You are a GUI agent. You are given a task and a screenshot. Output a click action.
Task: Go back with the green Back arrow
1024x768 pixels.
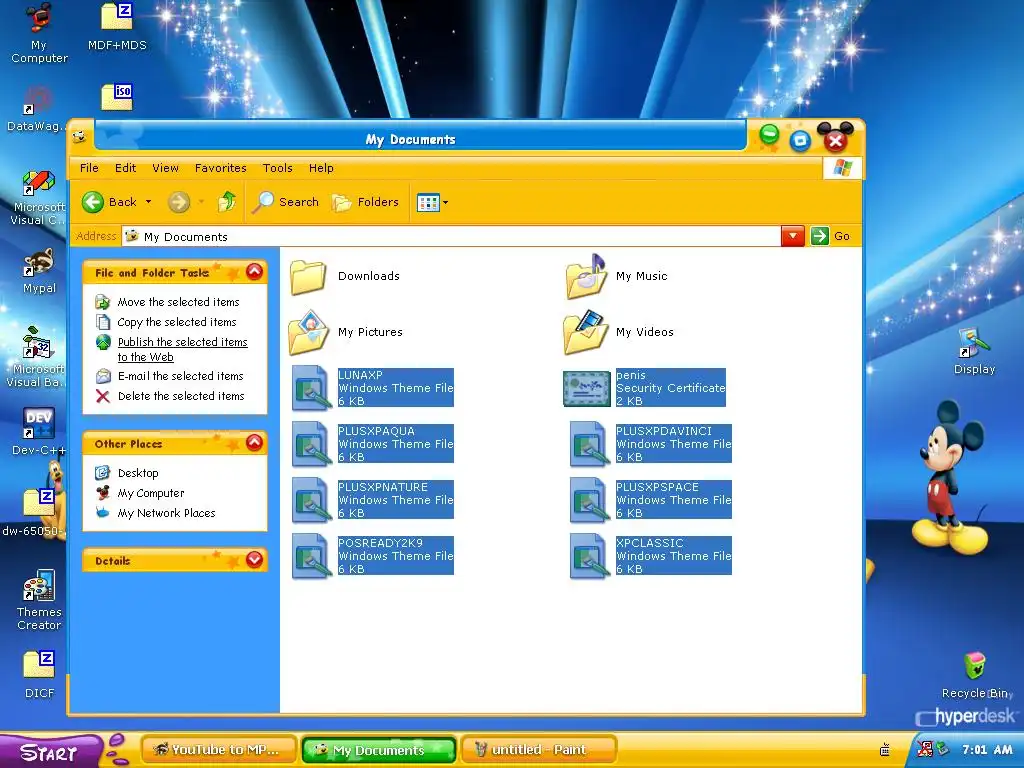[x=93, y=202]
